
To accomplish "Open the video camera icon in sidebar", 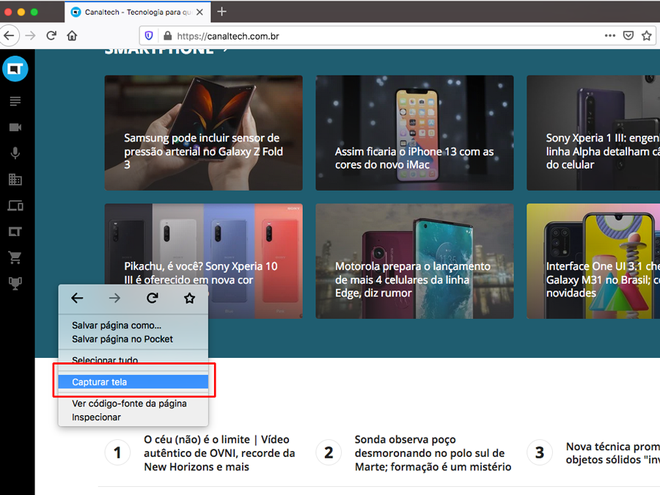I will click(x=15, y=127).
